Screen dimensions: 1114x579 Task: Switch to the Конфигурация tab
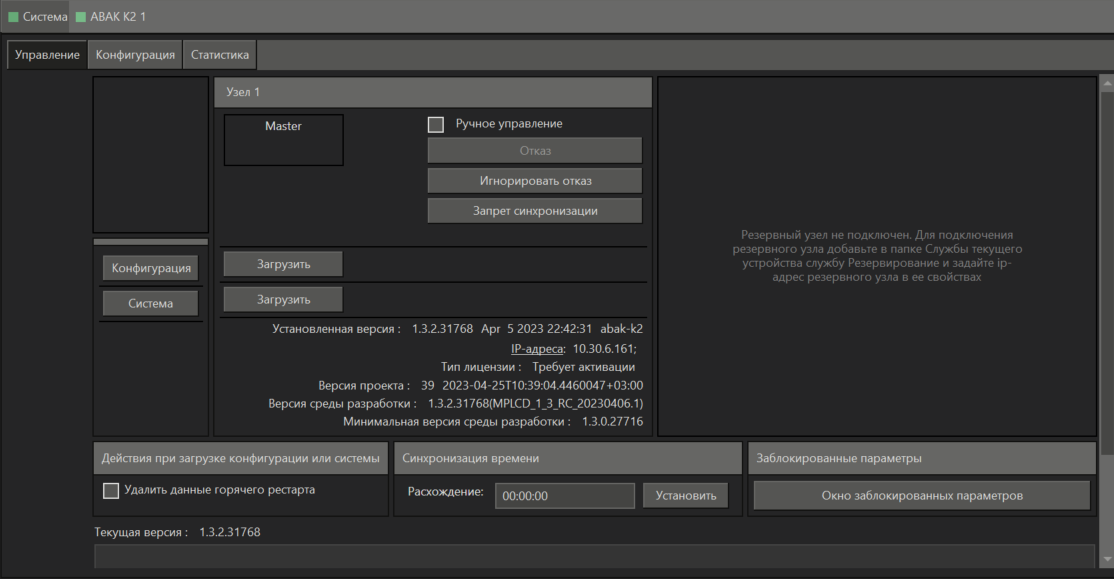[135, 55]
